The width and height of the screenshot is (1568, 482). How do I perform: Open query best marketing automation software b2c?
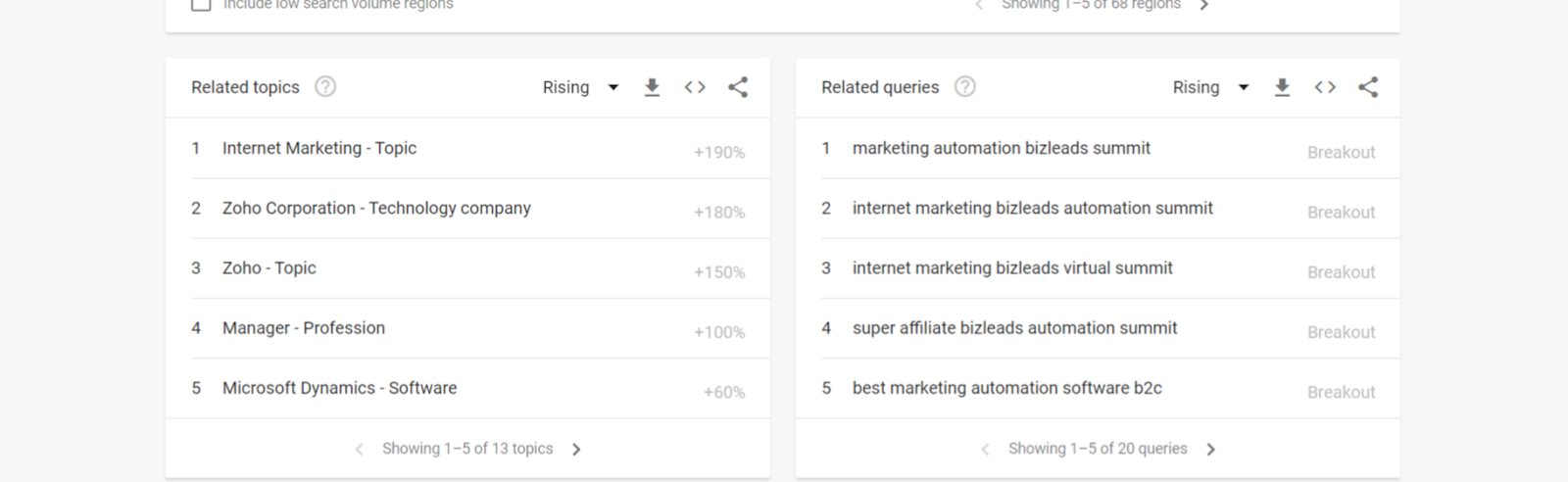1006,388
